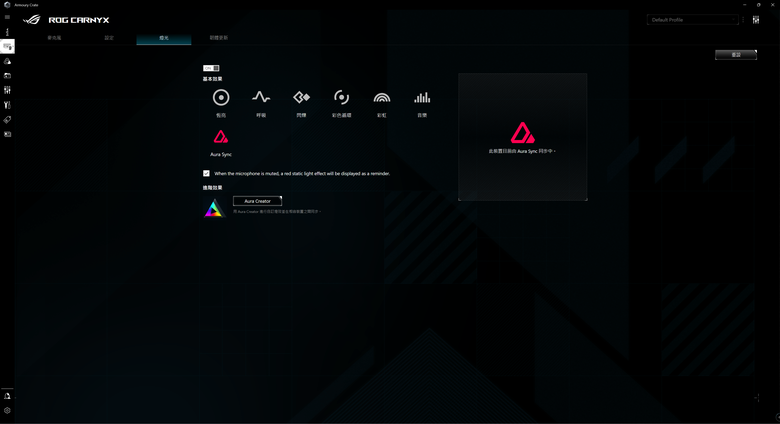Open the highlighted Devices icon in sidebar
Image resolution: width=780 pixels, height=424 pixels.
click(x=7, y=46)
